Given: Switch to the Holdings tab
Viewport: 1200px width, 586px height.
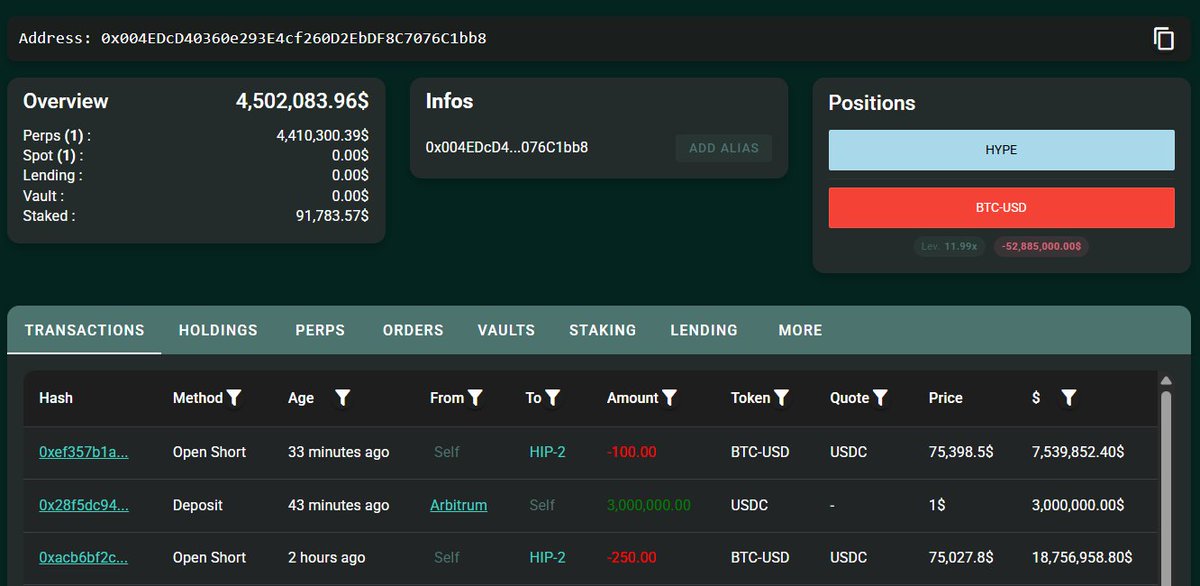Looking at the screenshot, I should click(218, 330).
